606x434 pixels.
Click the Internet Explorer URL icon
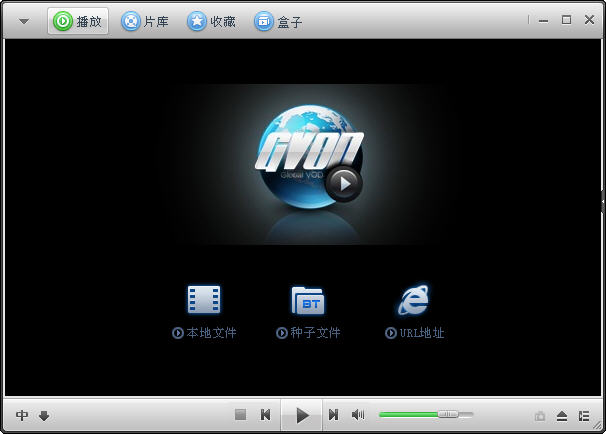(x=414, y=299)
